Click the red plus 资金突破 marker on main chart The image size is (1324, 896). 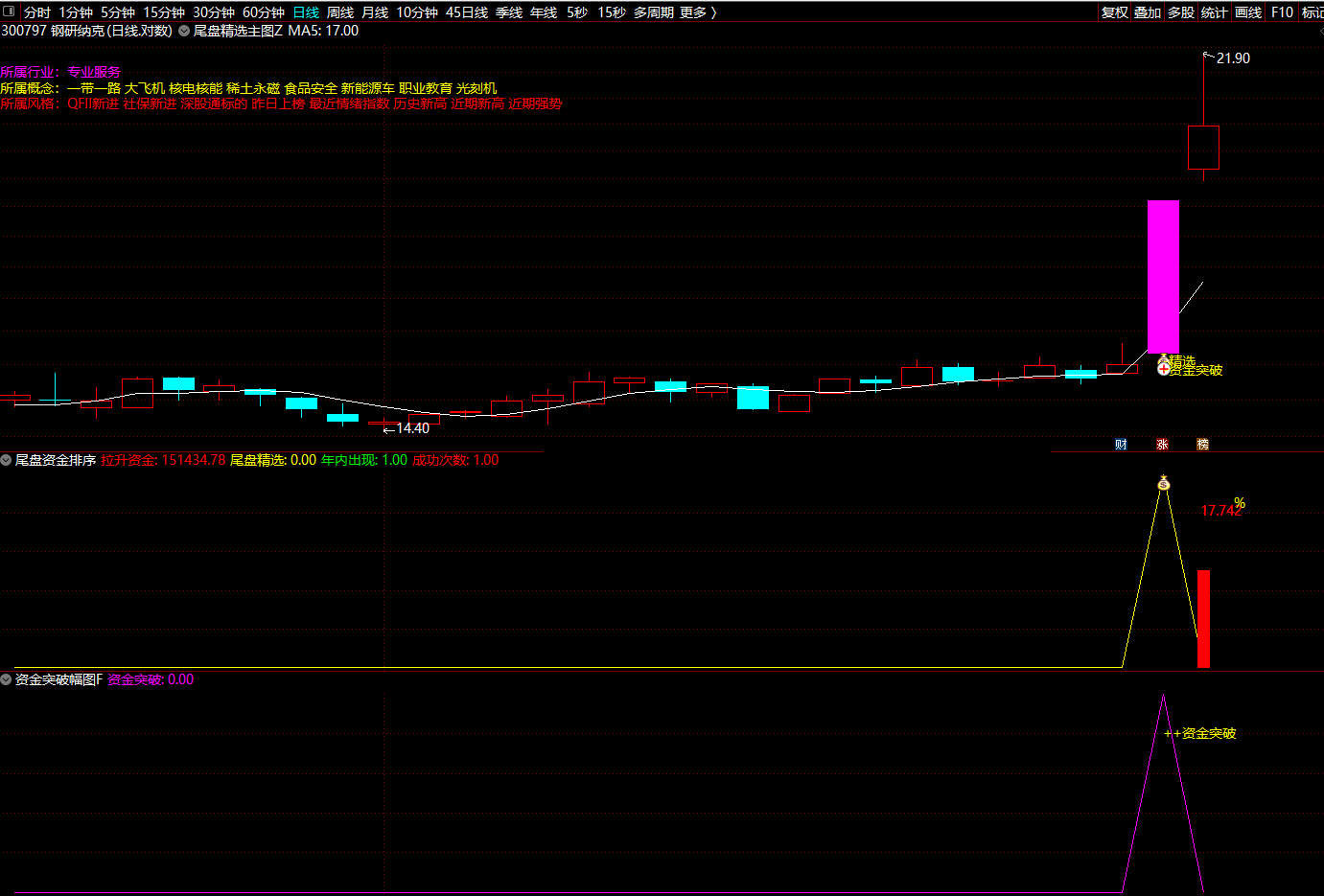pos(1164,368)
